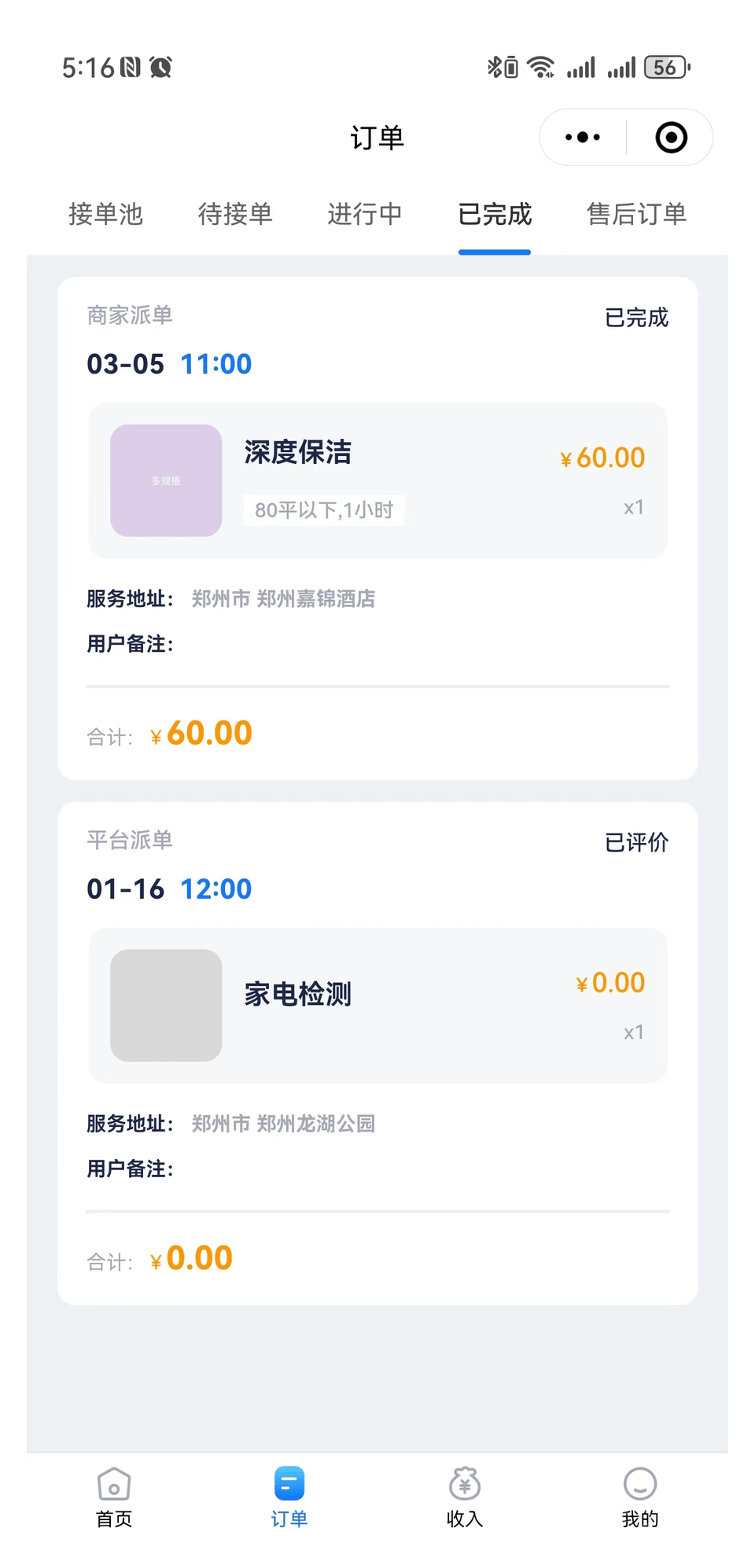Tap the 家电检测 gray thumbnail
The width and height of the screenshot is (755, 1568).
click(x=166, y=1005)
